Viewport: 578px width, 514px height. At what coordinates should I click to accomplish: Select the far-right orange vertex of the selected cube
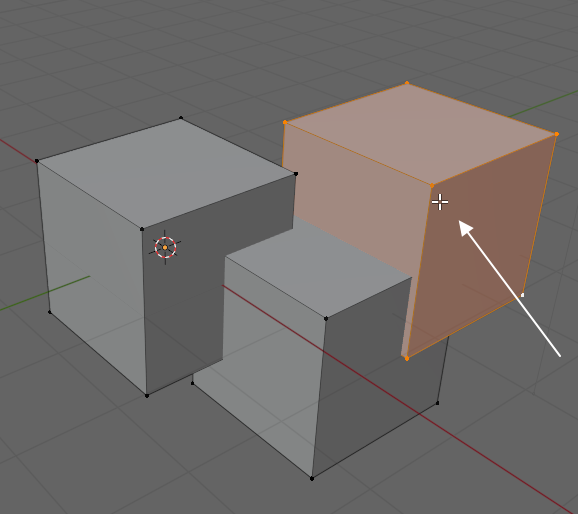557,134
